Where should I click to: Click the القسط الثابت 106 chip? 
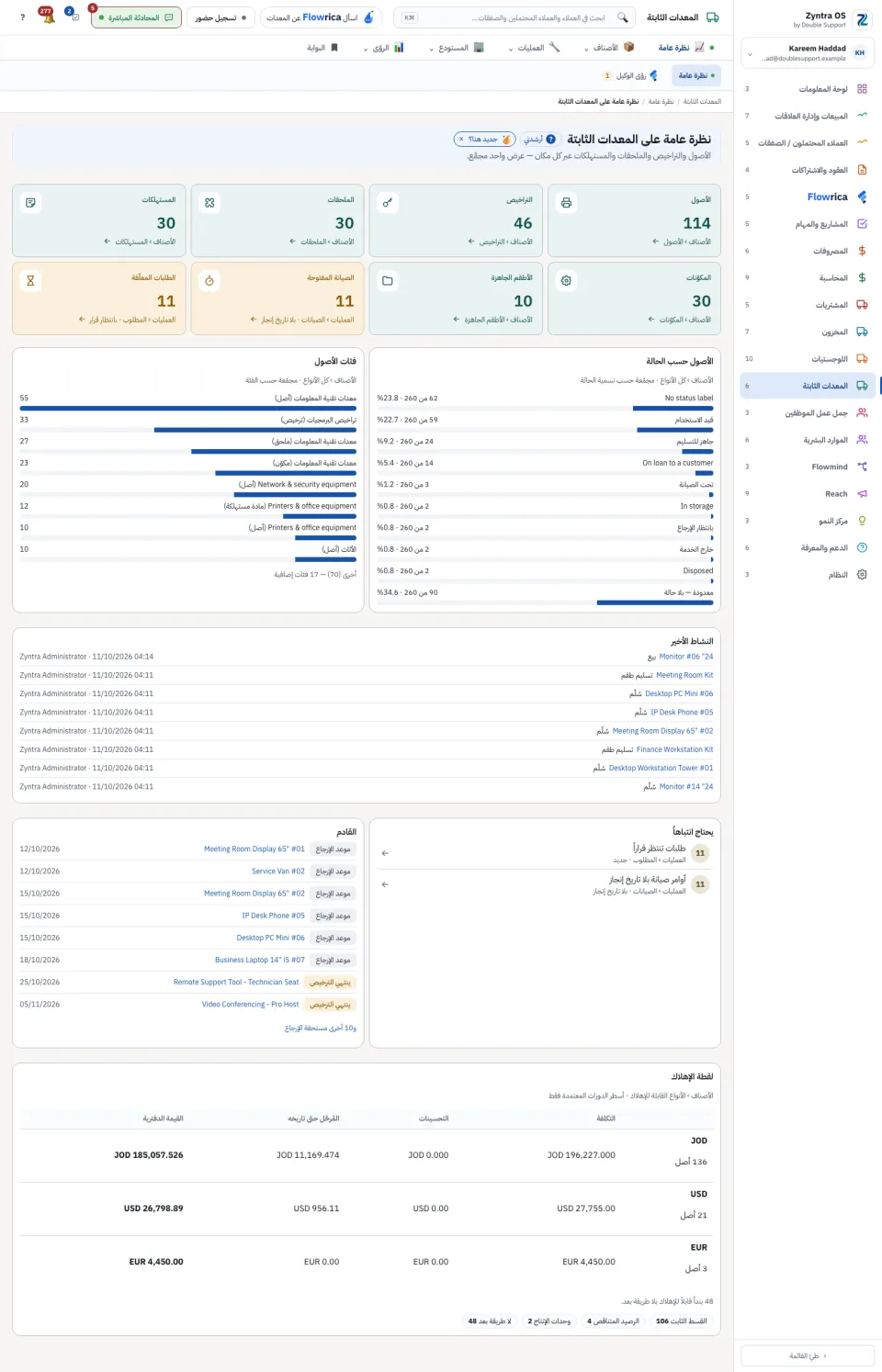tap(682, 1321)
